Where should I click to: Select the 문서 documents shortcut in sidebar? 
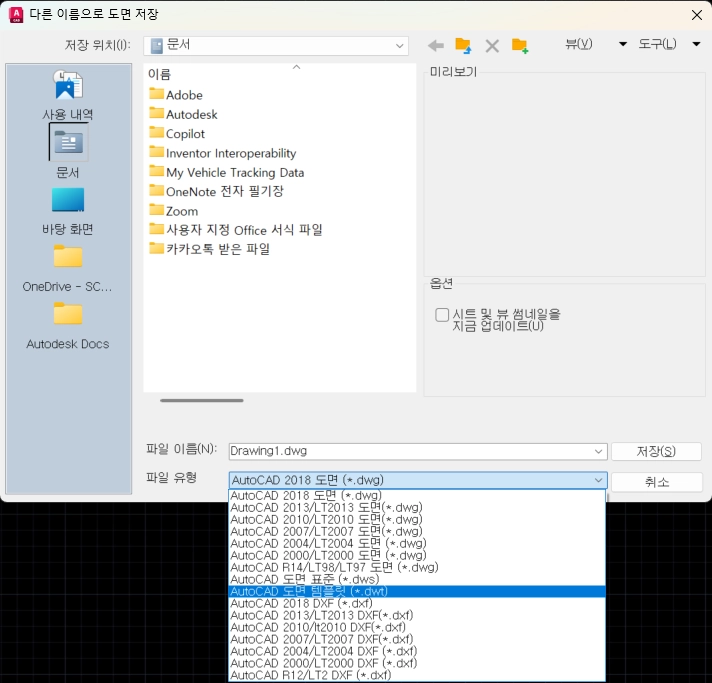68,152
